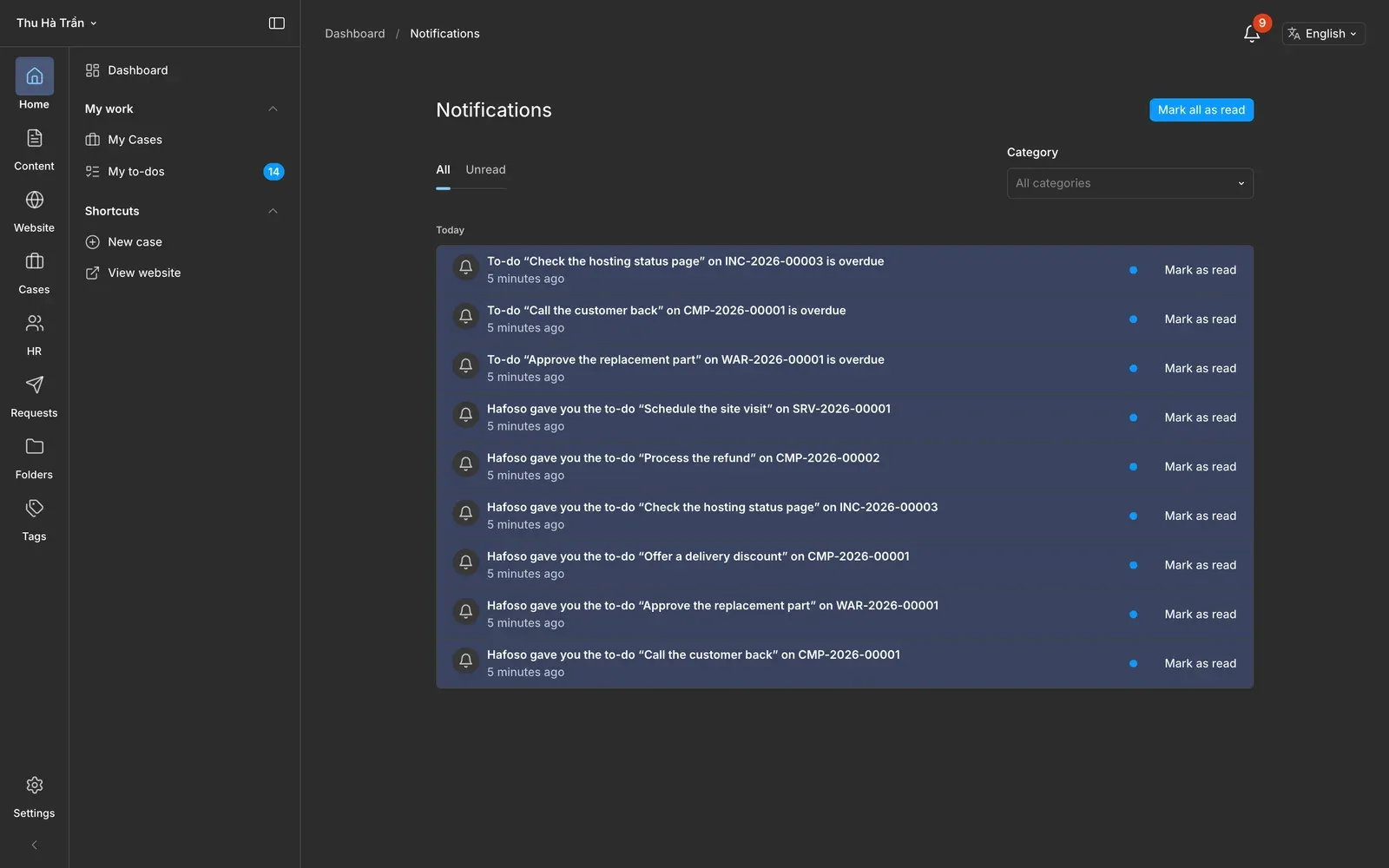1389x868 pixels.
Task: Collapse the sidebar with the left arrow
Action: click(34, 845)
